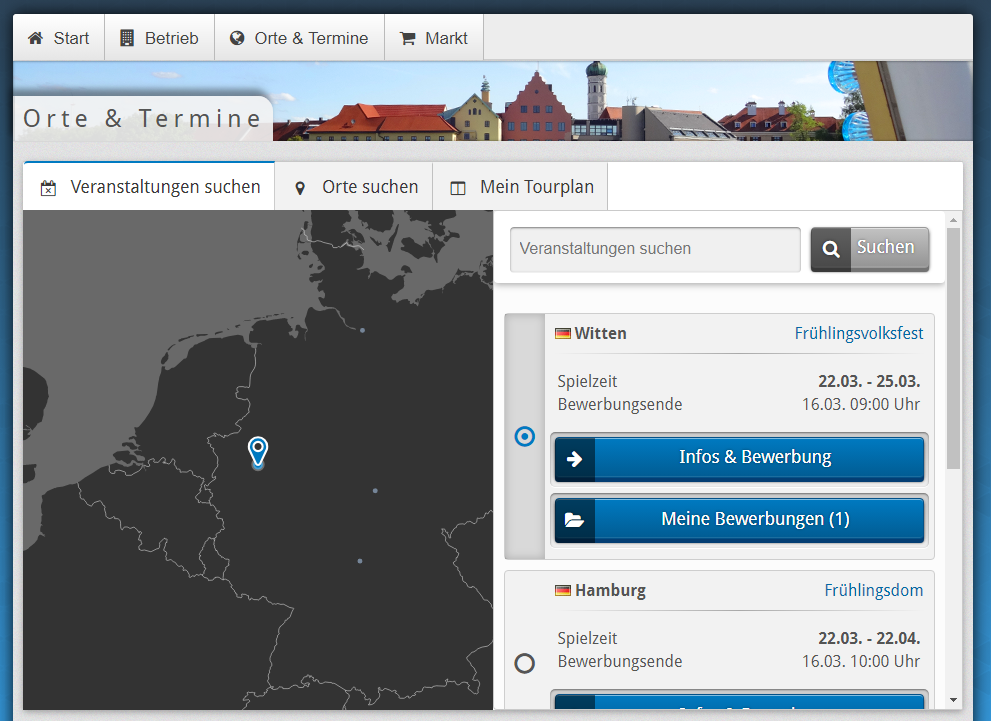Follow the Frühlingsdom link
The width and height of the screenshot is (991, 721).
click(x=873, y=590)
